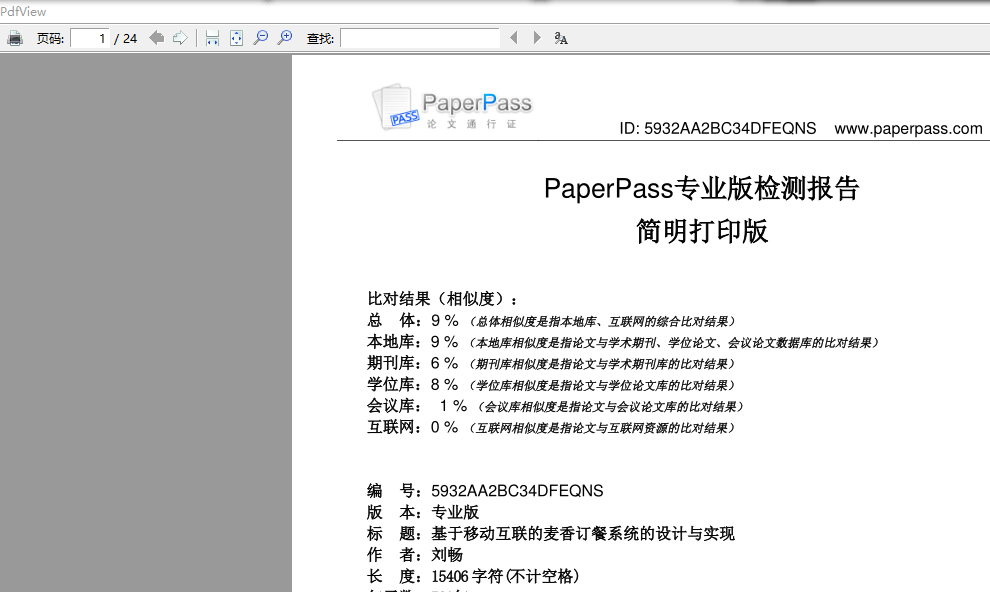The height and width of the screenshot is (592, 990).
Task: Find previous match arrow
Action: tap(514, 38)
